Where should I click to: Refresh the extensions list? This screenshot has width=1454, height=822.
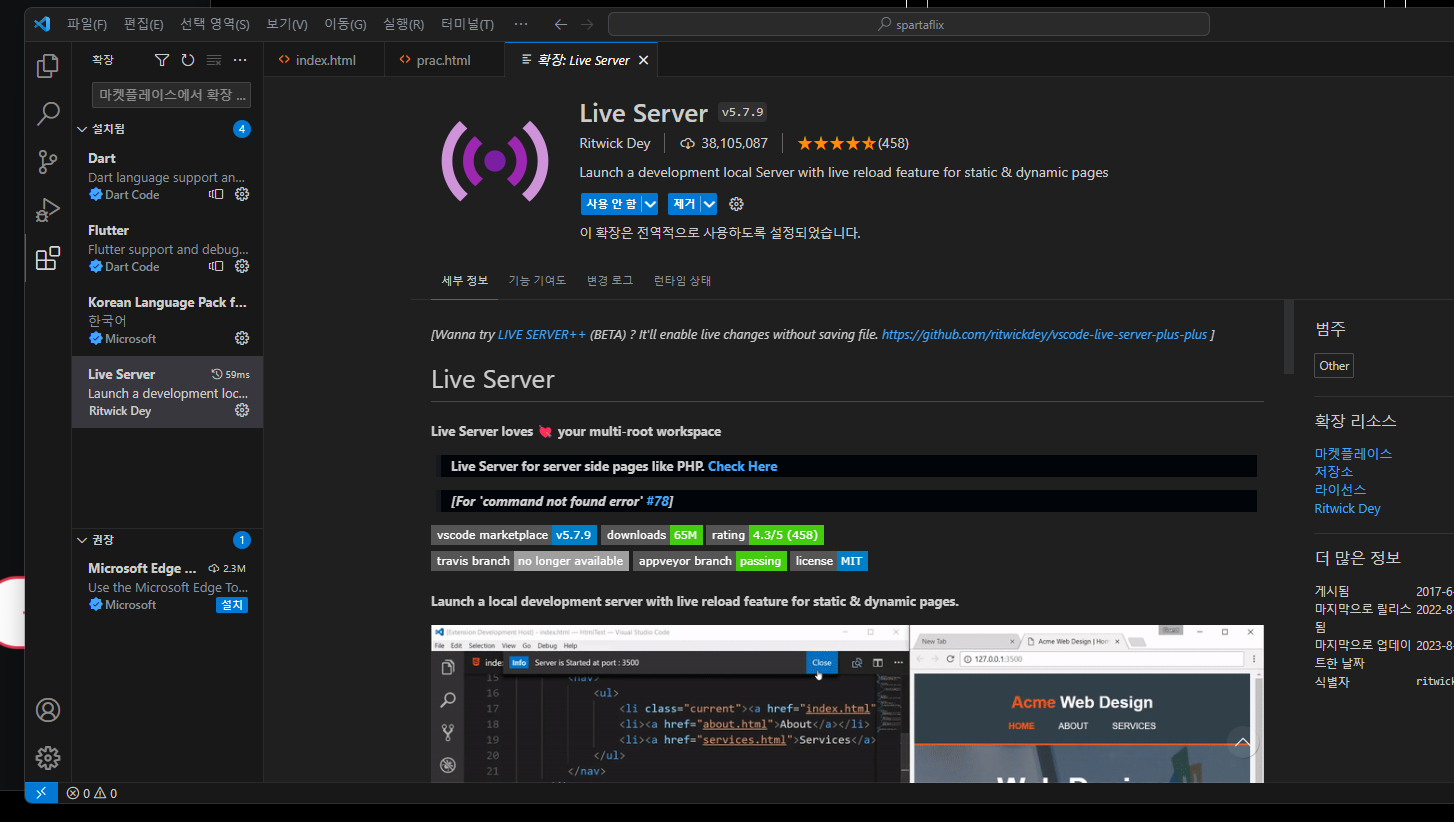tap(188, 60)
